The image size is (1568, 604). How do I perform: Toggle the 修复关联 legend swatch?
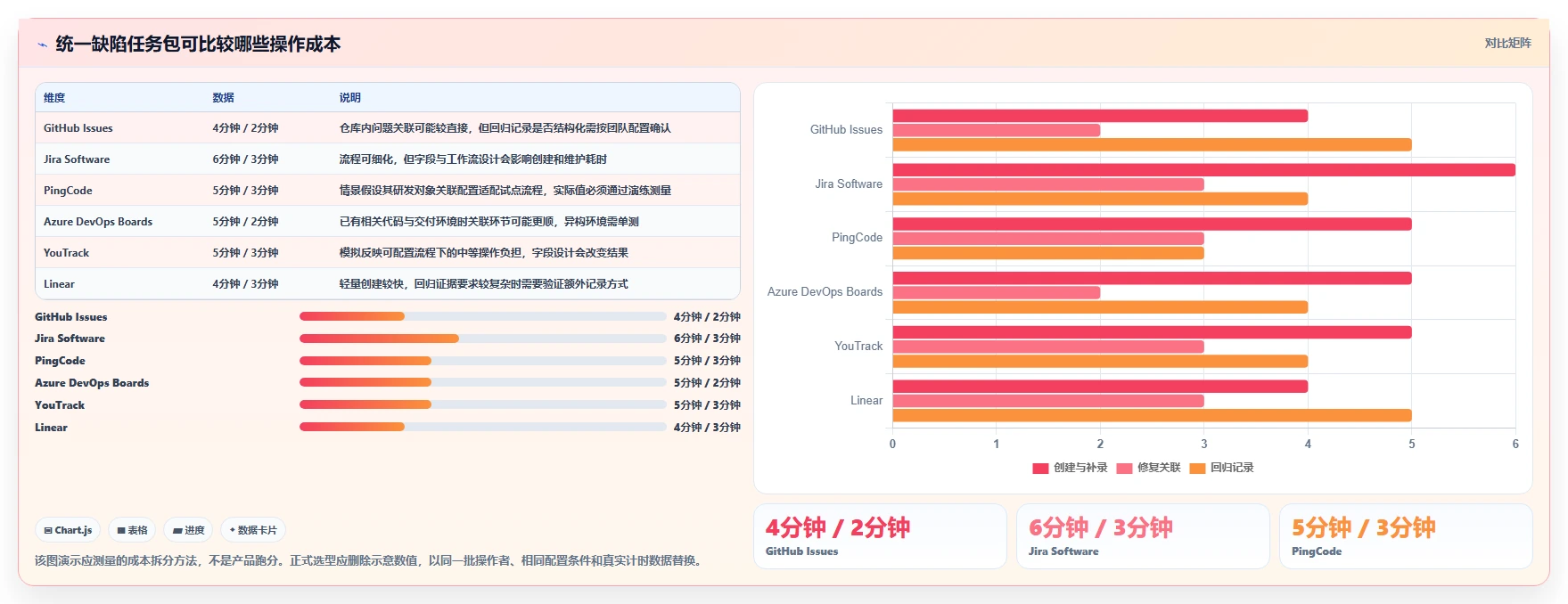pos(1124,468)
